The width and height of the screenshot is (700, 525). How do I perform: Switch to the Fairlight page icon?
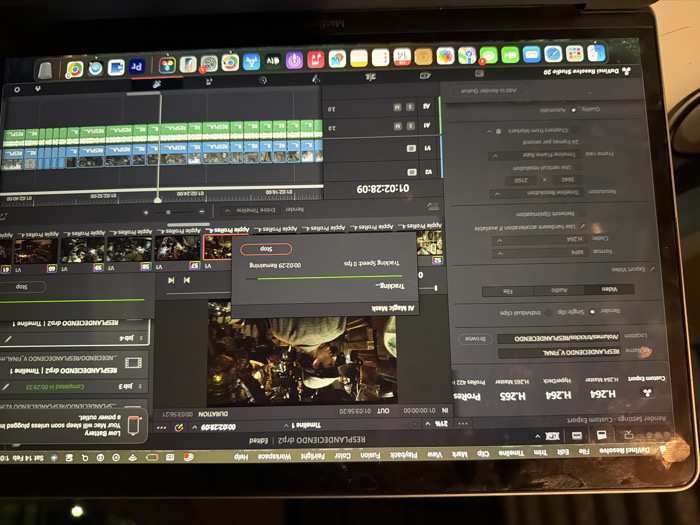(x=208, y=82)
